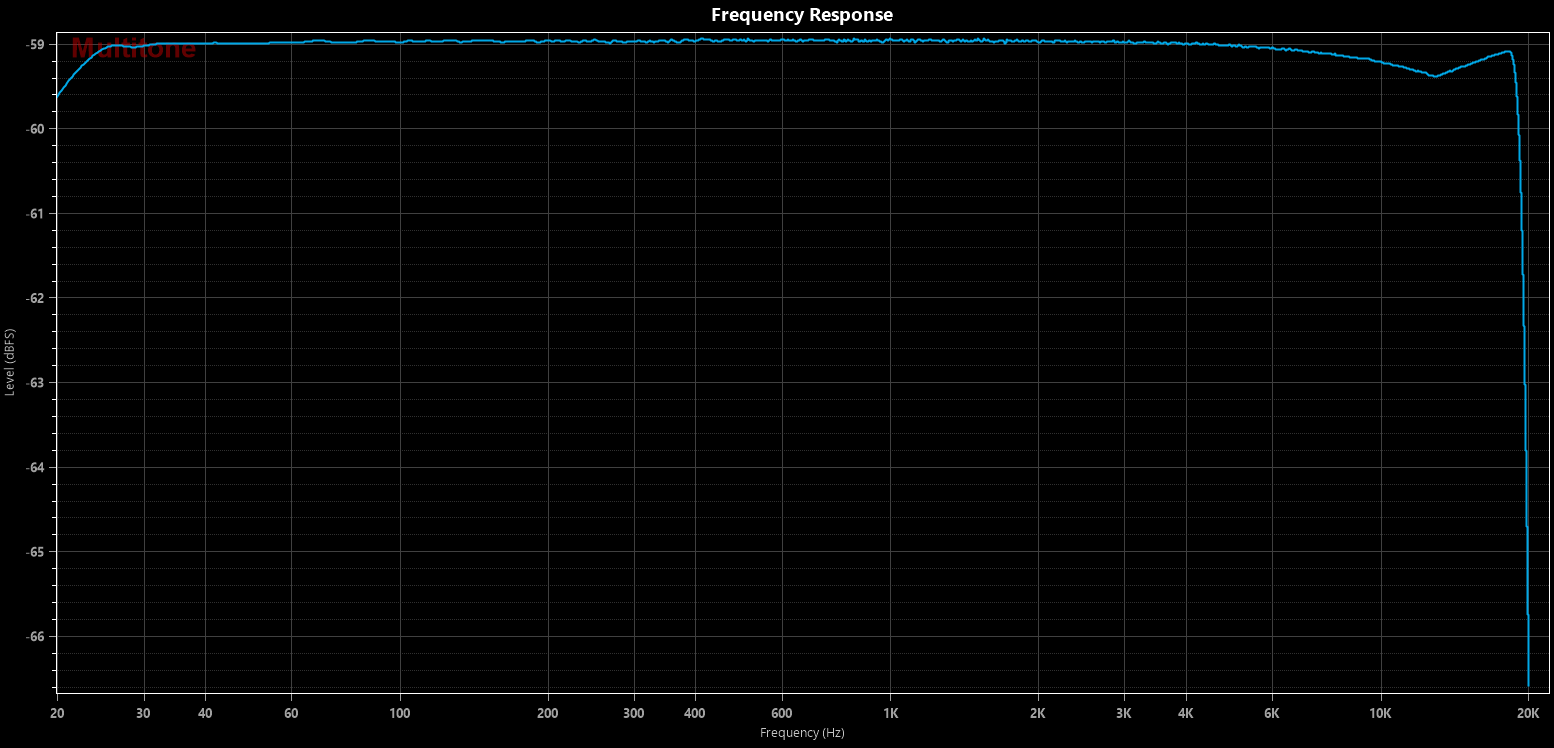Click the curve's dip between 10K and 20K
The image size is (1554, 748).
point(1434,76)
